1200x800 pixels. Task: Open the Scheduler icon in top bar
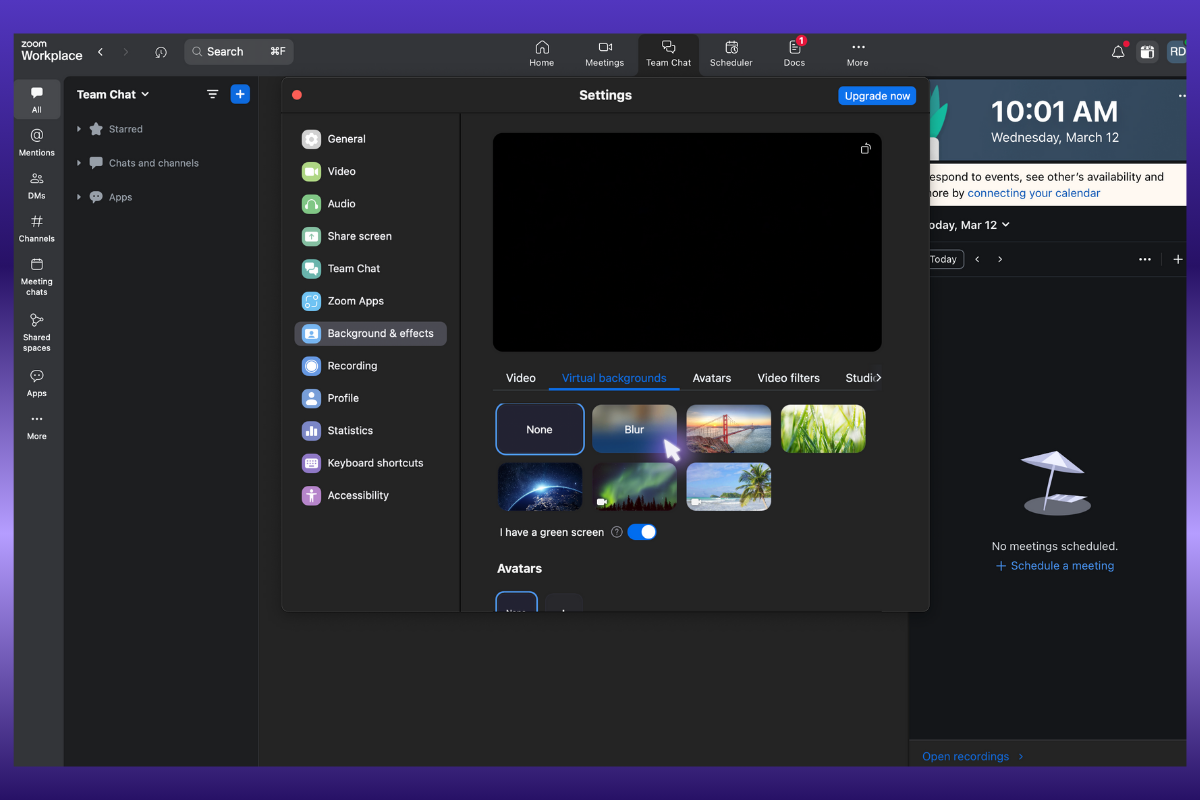(731, 47)
